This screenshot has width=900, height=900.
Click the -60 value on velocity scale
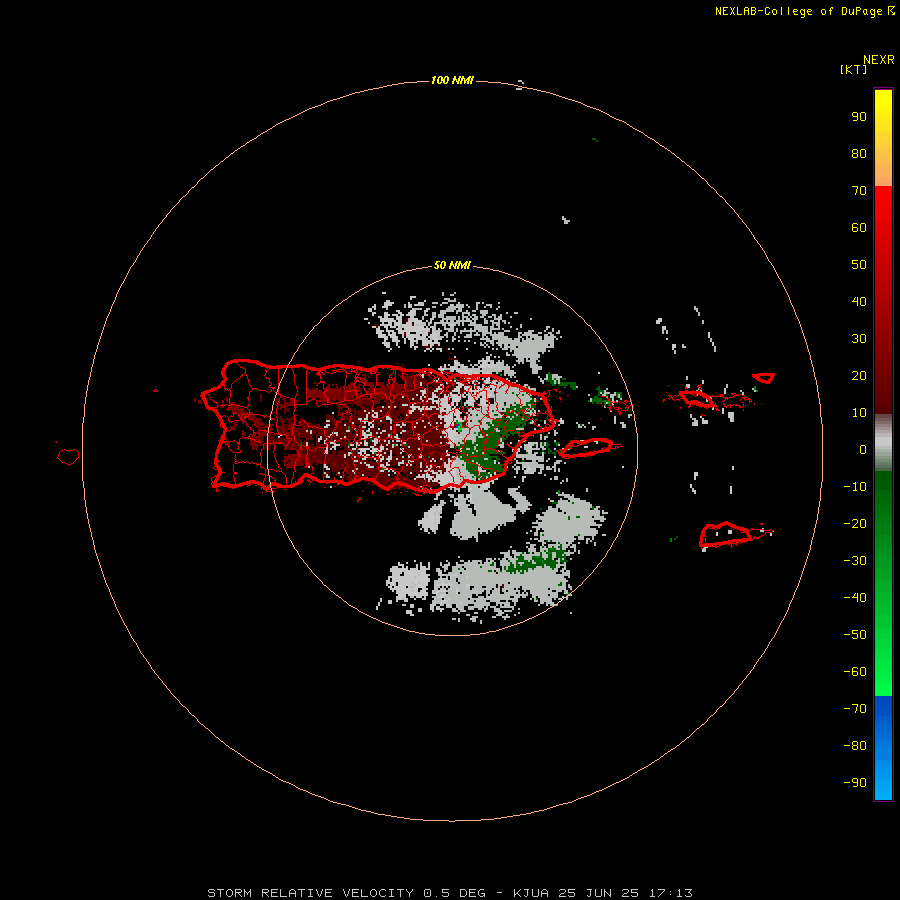point(855,672)
